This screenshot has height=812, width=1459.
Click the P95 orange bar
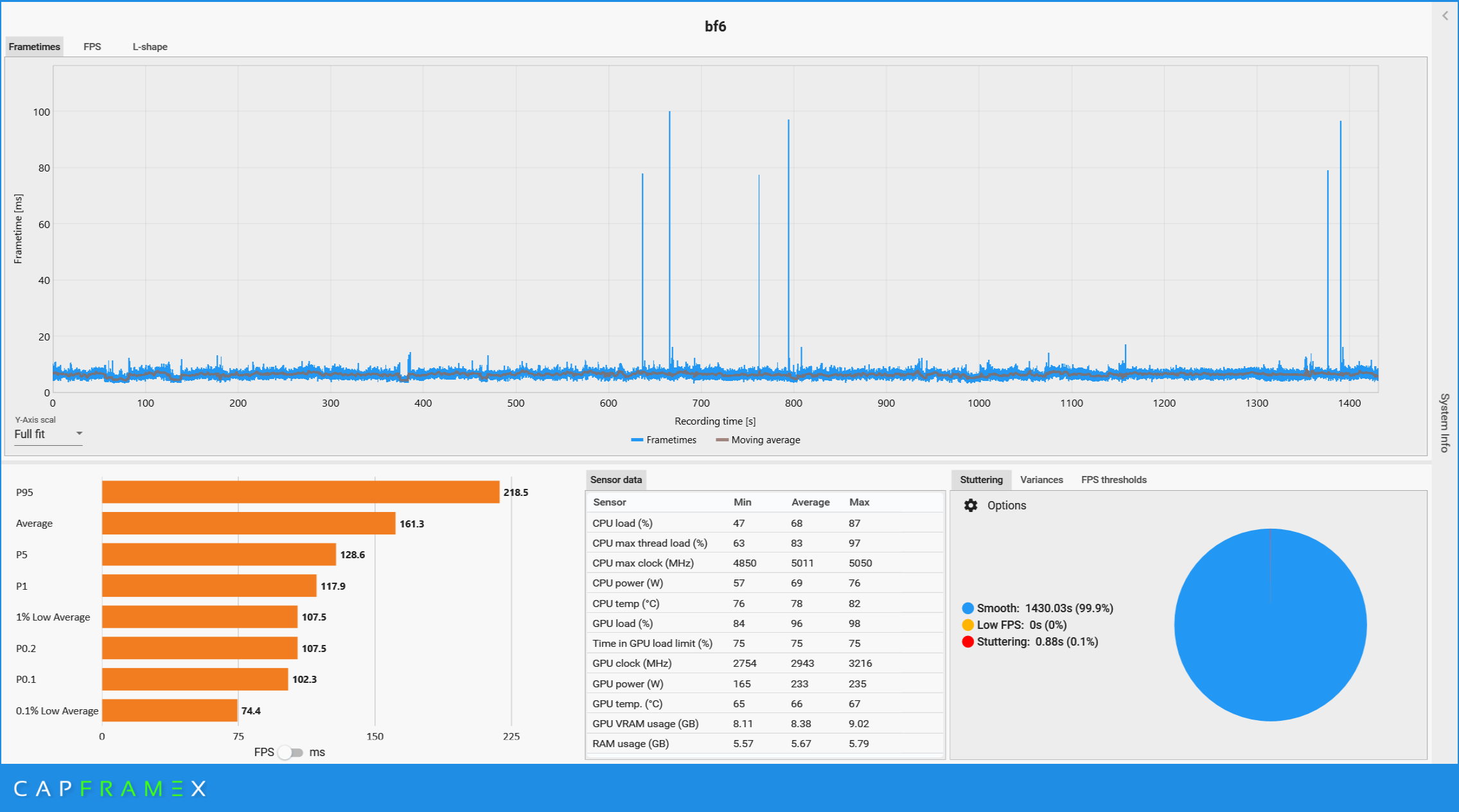pyautogui.click(x=300, y=492)
